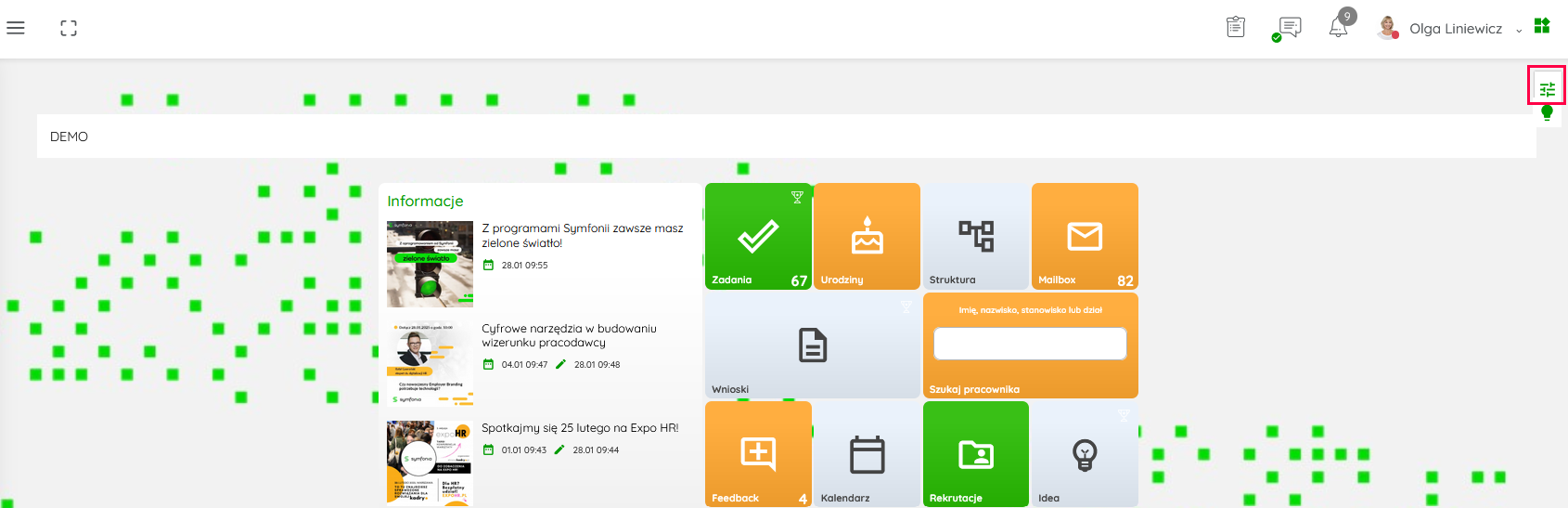
Task: Open the Struktura organization tile
Action: [x=975, y=237]
